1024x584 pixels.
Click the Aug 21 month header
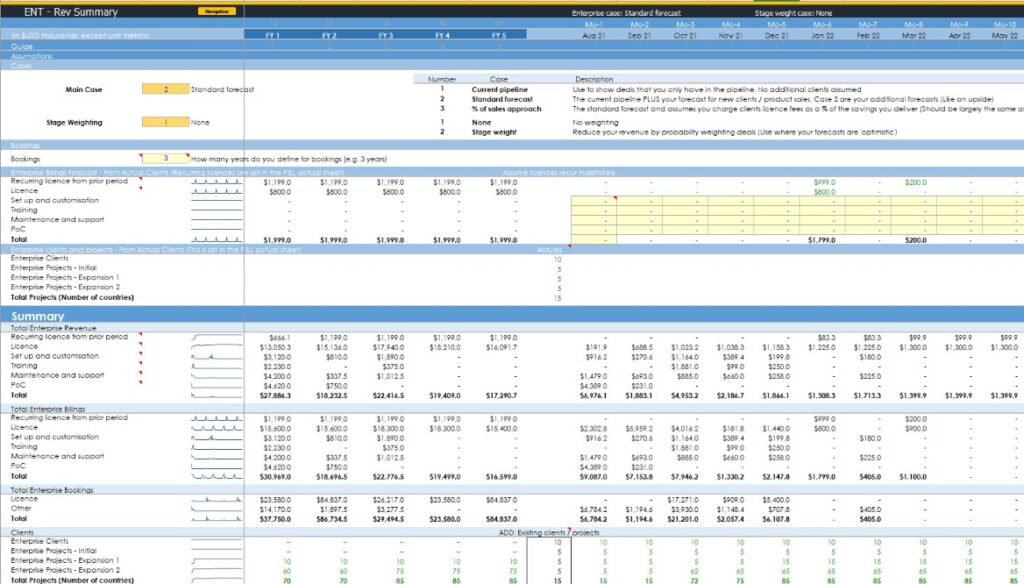(594, 35)
